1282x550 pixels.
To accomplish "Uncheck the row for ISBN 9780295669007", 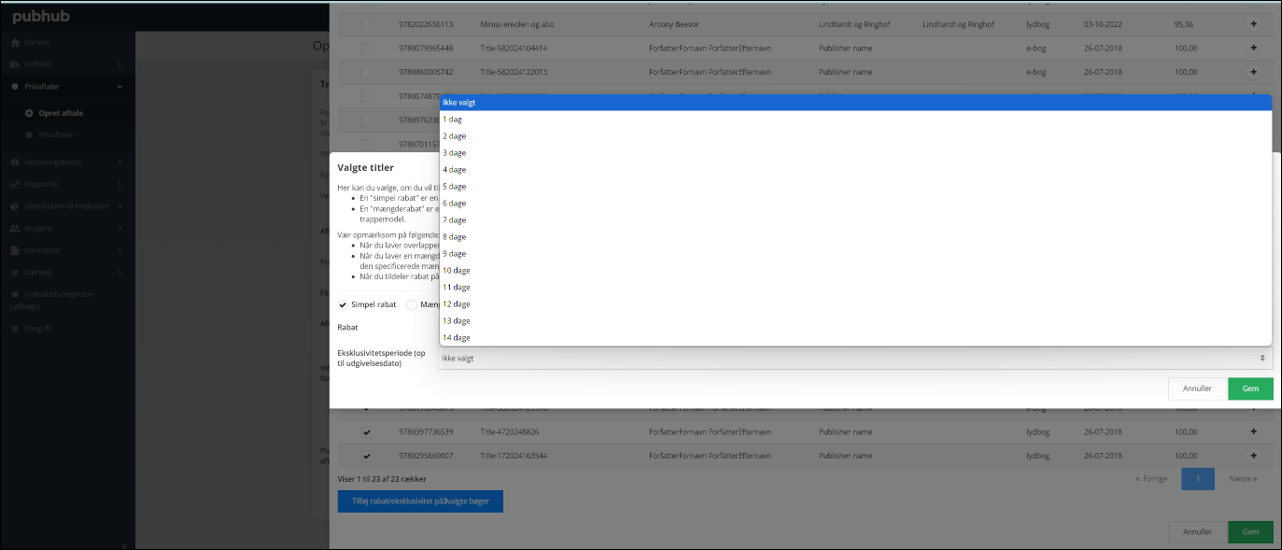I will (x=367, y=456).
